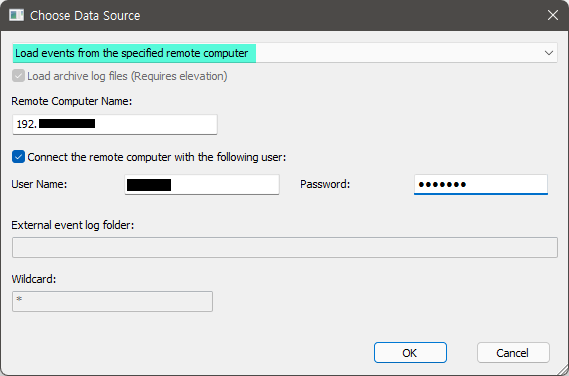569x376 pixels.
Task: Click the Remote Computer Name label
Action: (x=71, y=101)
